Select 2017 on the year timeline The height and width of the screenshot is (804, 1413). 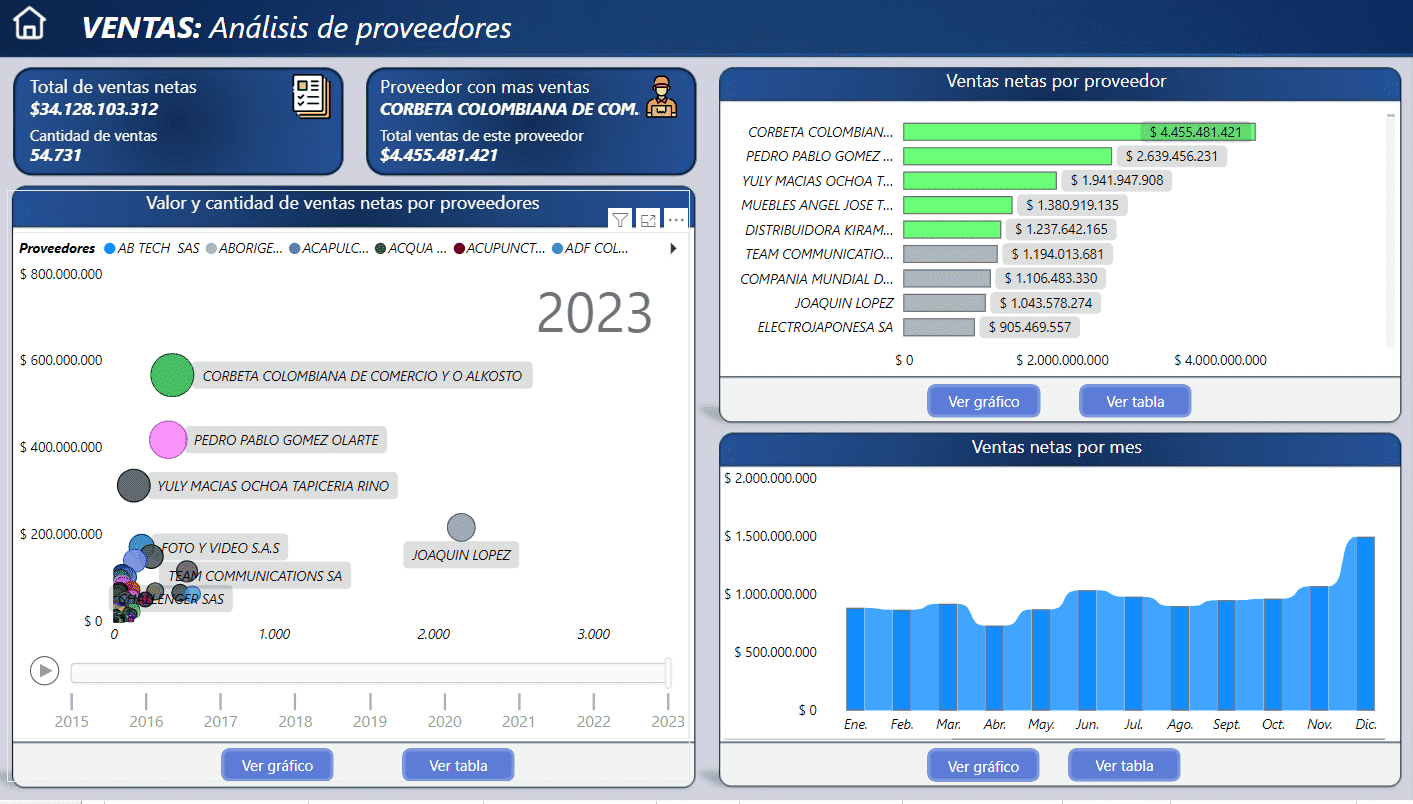[x=221, y=722]
